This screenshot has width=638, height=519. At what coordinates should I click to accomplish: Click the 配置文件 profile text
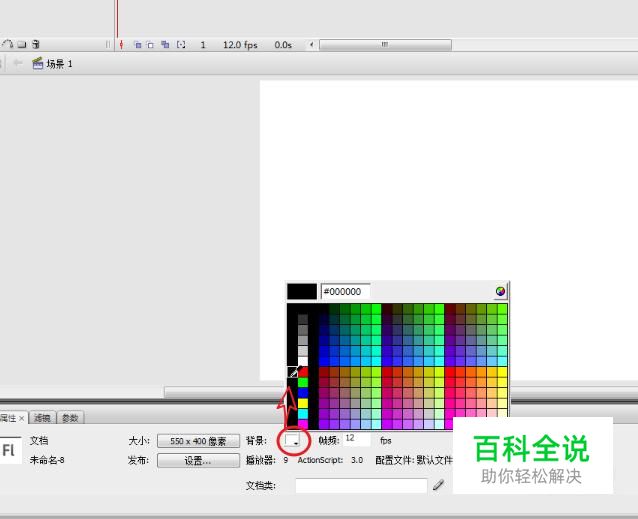pos(414,460)
